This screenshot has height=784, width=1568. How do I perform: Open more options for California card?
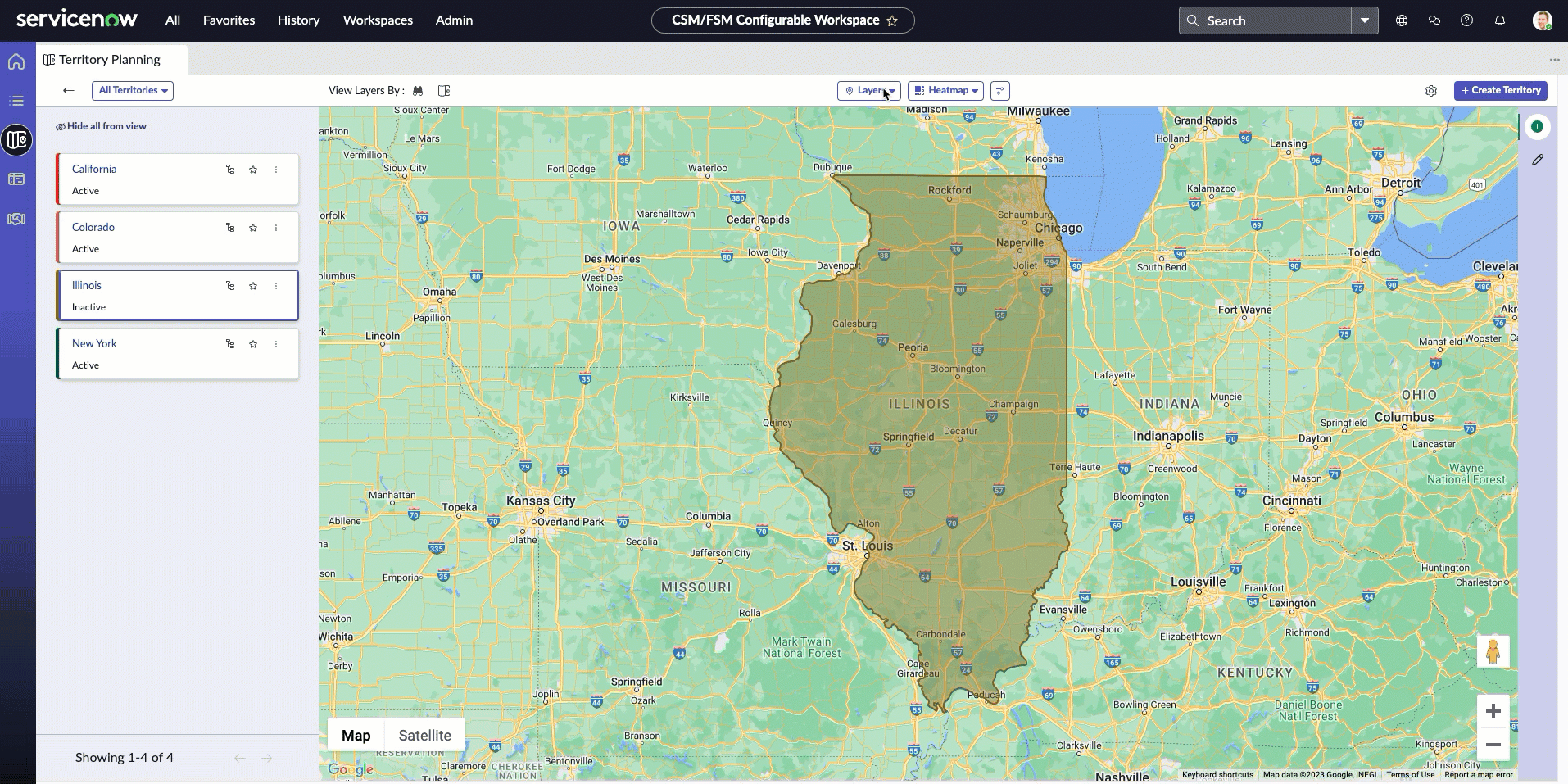276,170
